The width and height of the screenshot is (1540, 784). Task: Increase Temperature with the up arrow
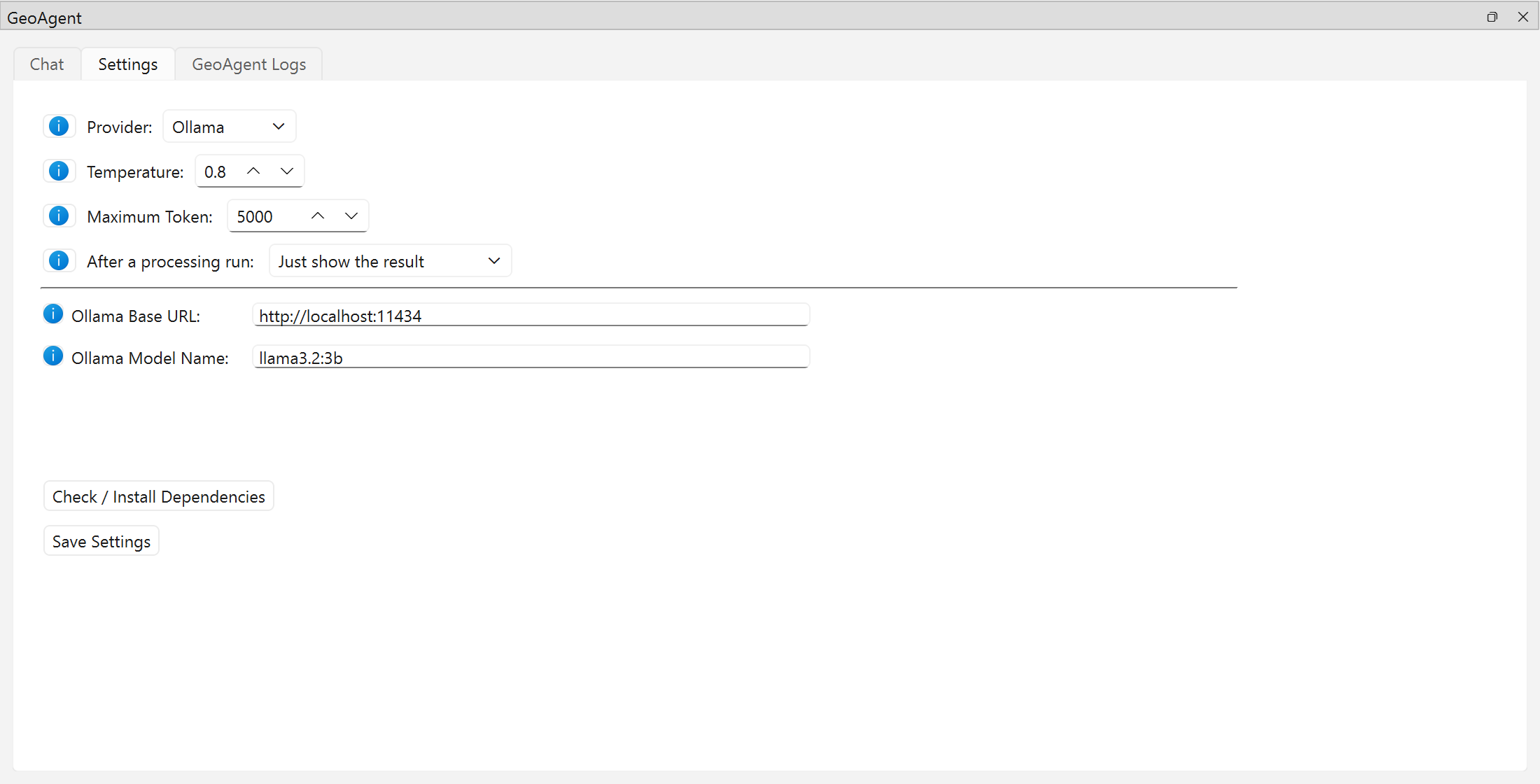pyautogui.click(x=253, y=171)
